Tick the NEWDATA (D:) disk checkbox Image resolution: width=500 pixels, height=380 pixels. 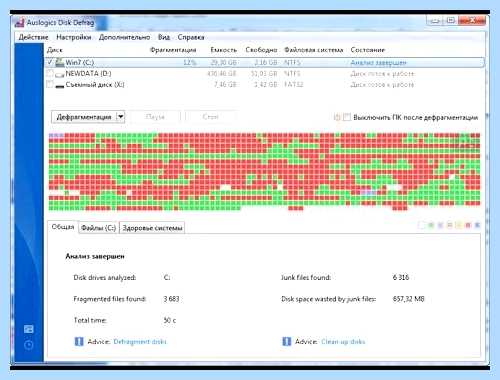pyautogui.click(x=50, y=73)
